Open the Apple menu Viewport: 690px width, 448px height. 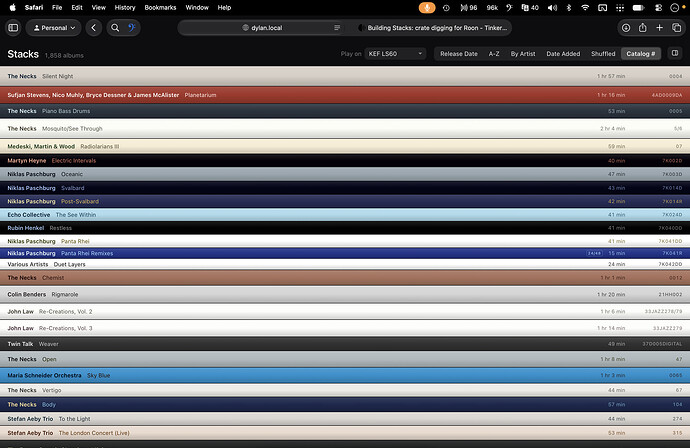(13, 7)
